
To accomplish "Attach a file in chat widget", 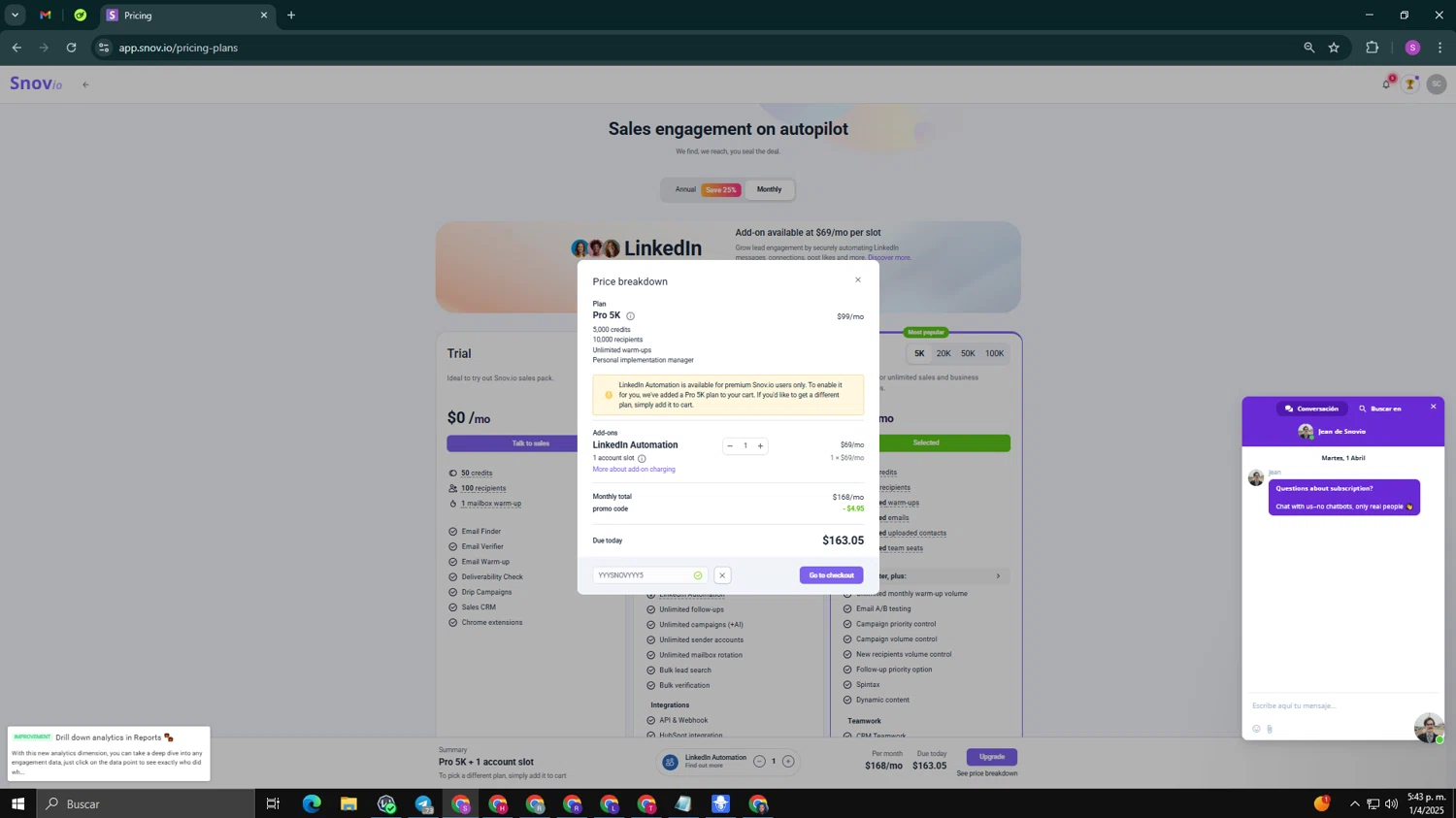I will pos(1270,730).
